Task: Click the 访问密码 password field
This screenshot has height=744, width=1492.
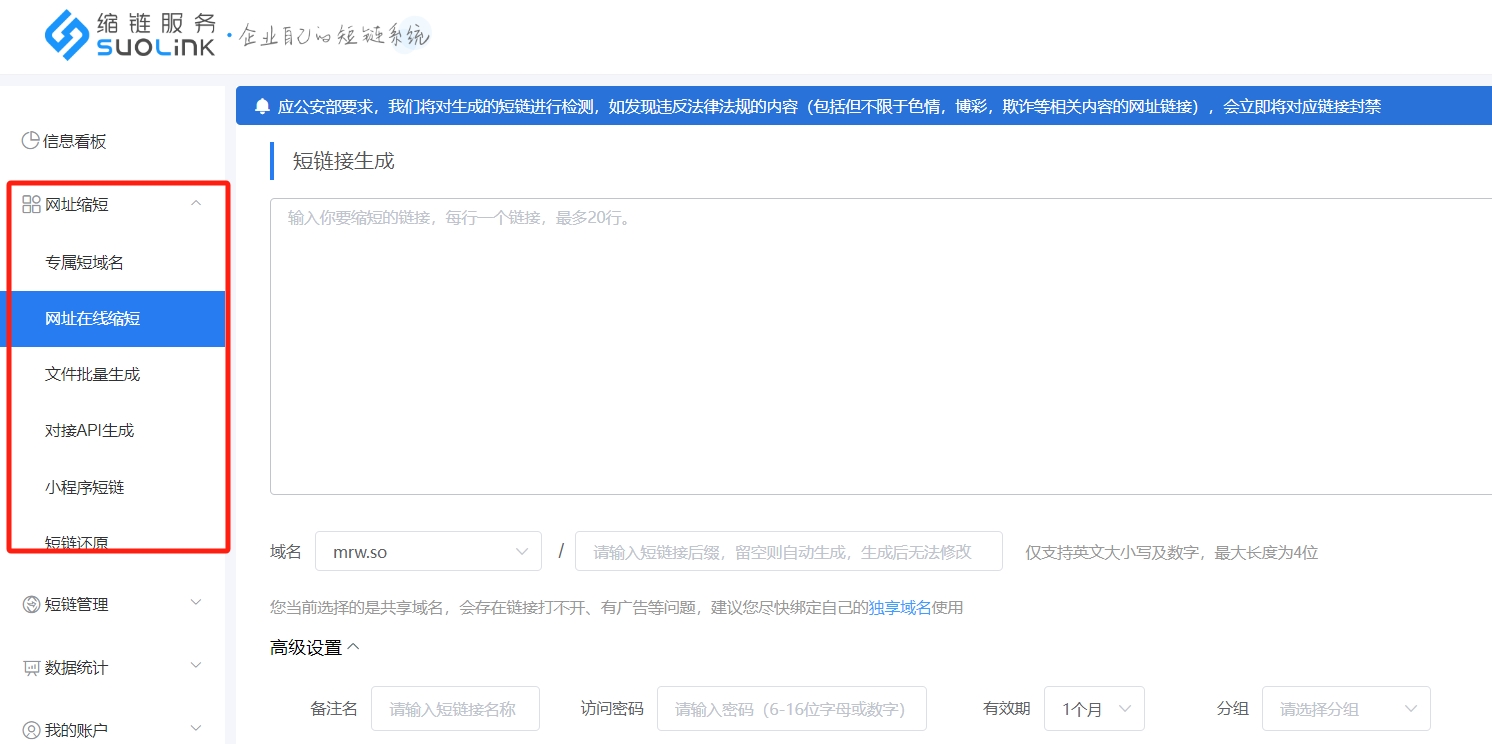Action: tap(791, 709)
